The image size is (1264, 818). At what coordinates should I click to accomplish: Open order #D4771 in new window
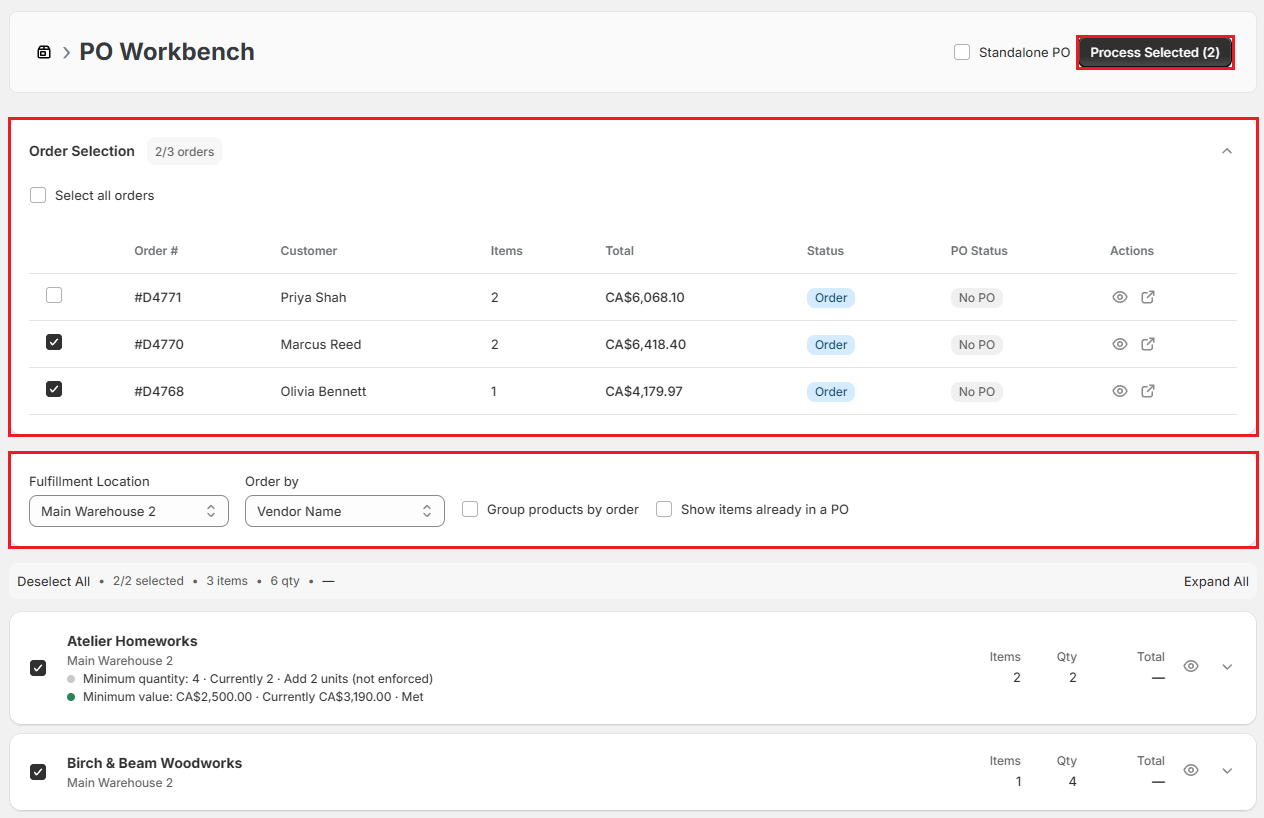(x=1148, y=297)
